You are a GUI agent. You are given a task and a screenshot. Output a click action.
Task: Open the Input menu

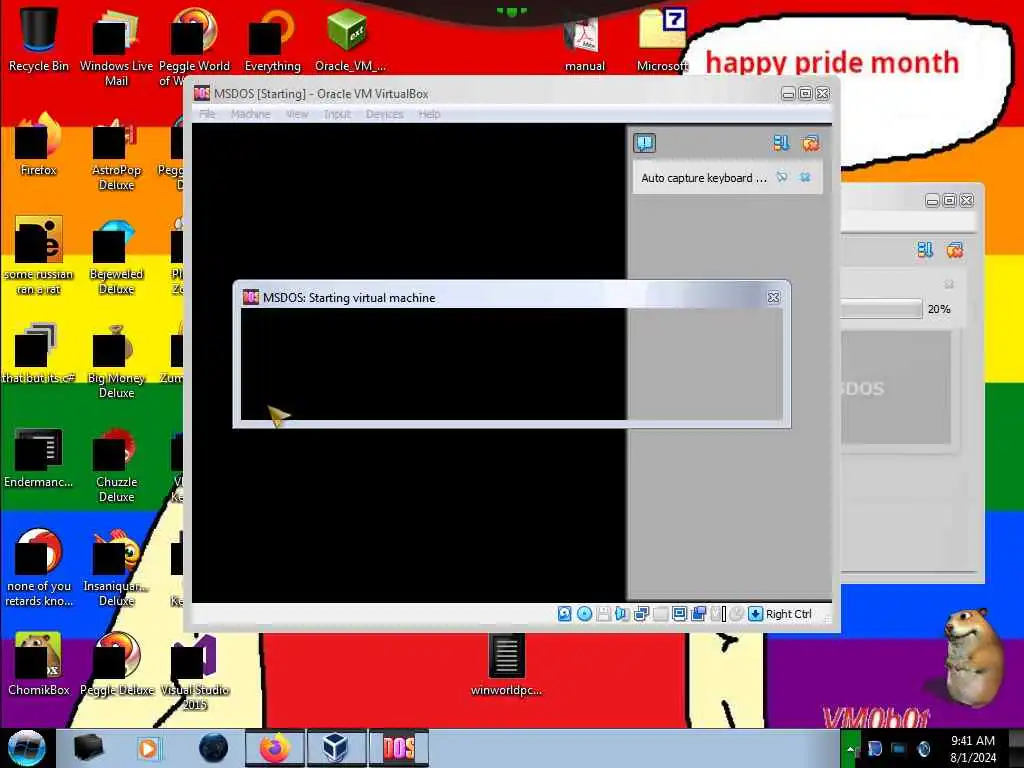coord(337,114)
